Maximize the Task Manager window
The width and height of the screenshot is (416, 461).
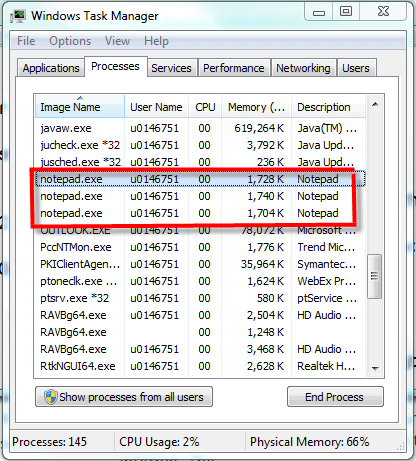coord(346,12)
